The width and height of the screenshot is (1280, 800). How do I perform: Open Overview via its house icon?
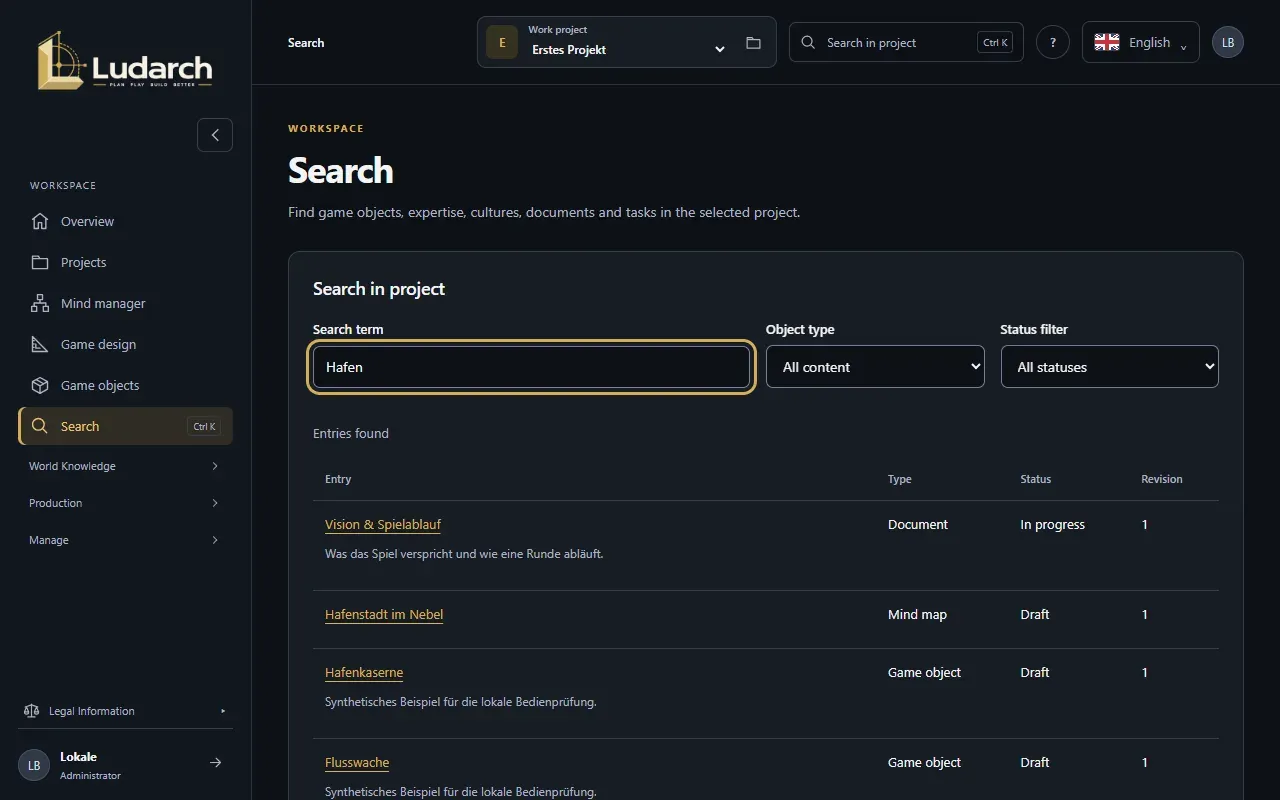click(40, 221)
